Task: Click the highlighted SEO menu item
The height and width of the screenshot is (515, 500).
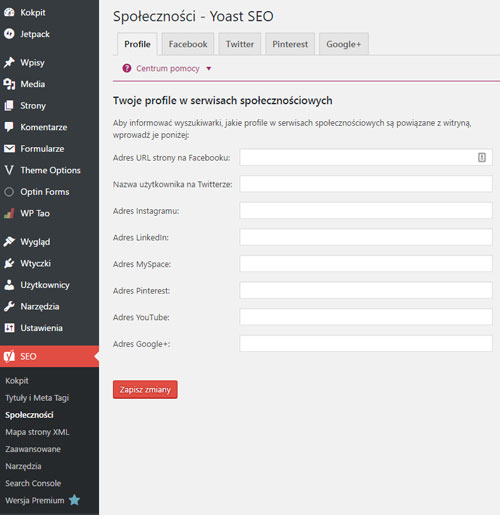Action: coord(49,356)
